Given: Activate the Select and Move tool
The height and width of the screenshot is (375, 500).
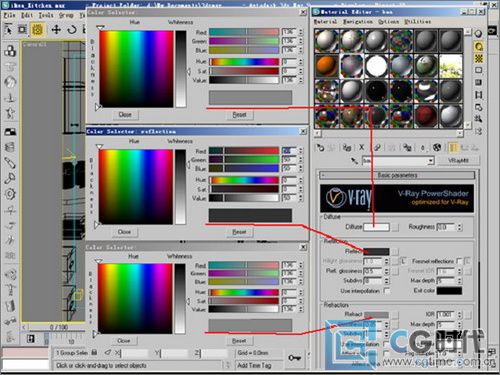Looking at the screenshot, I should coord(56,29).
